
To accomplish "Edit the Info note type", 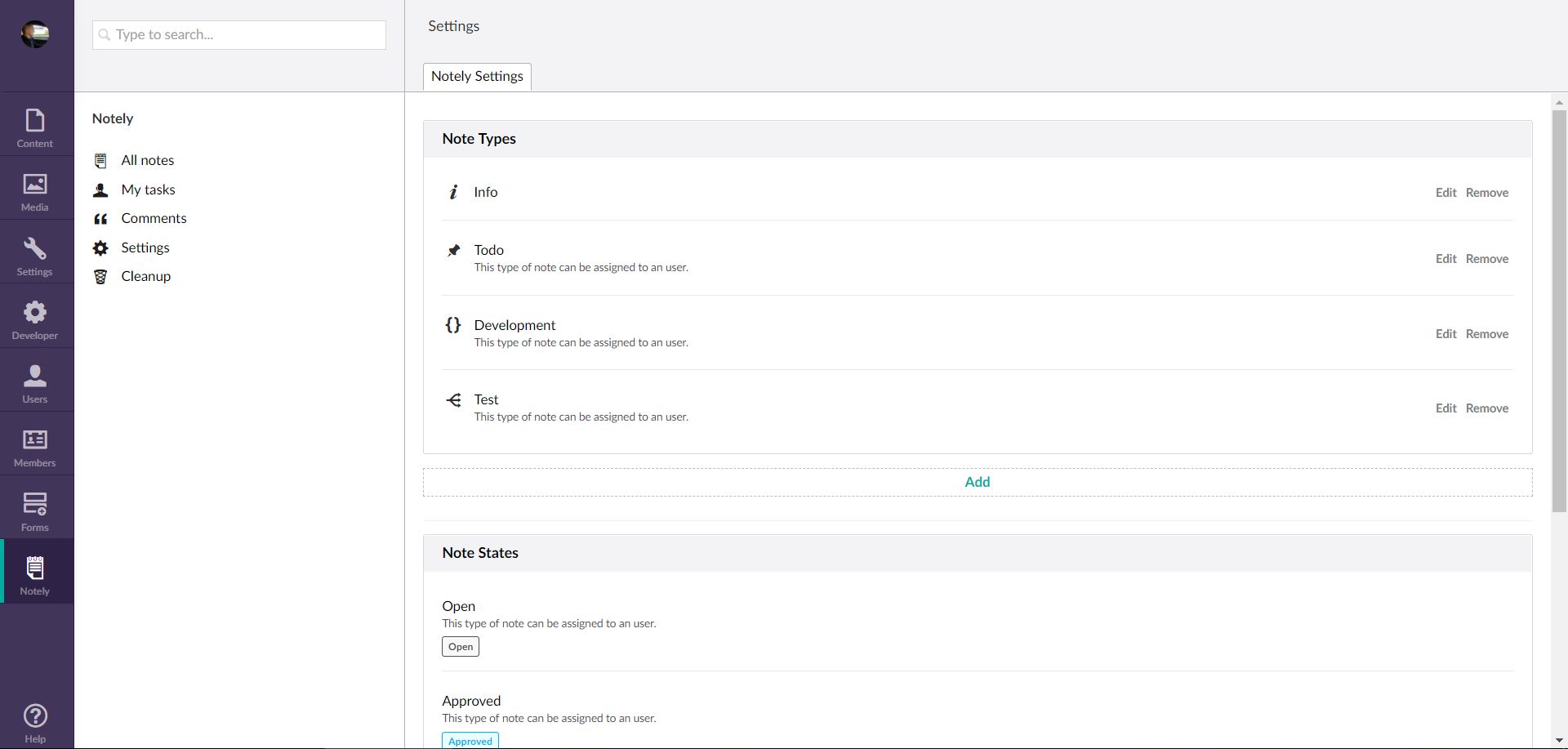I will (x=1445, y=193).
